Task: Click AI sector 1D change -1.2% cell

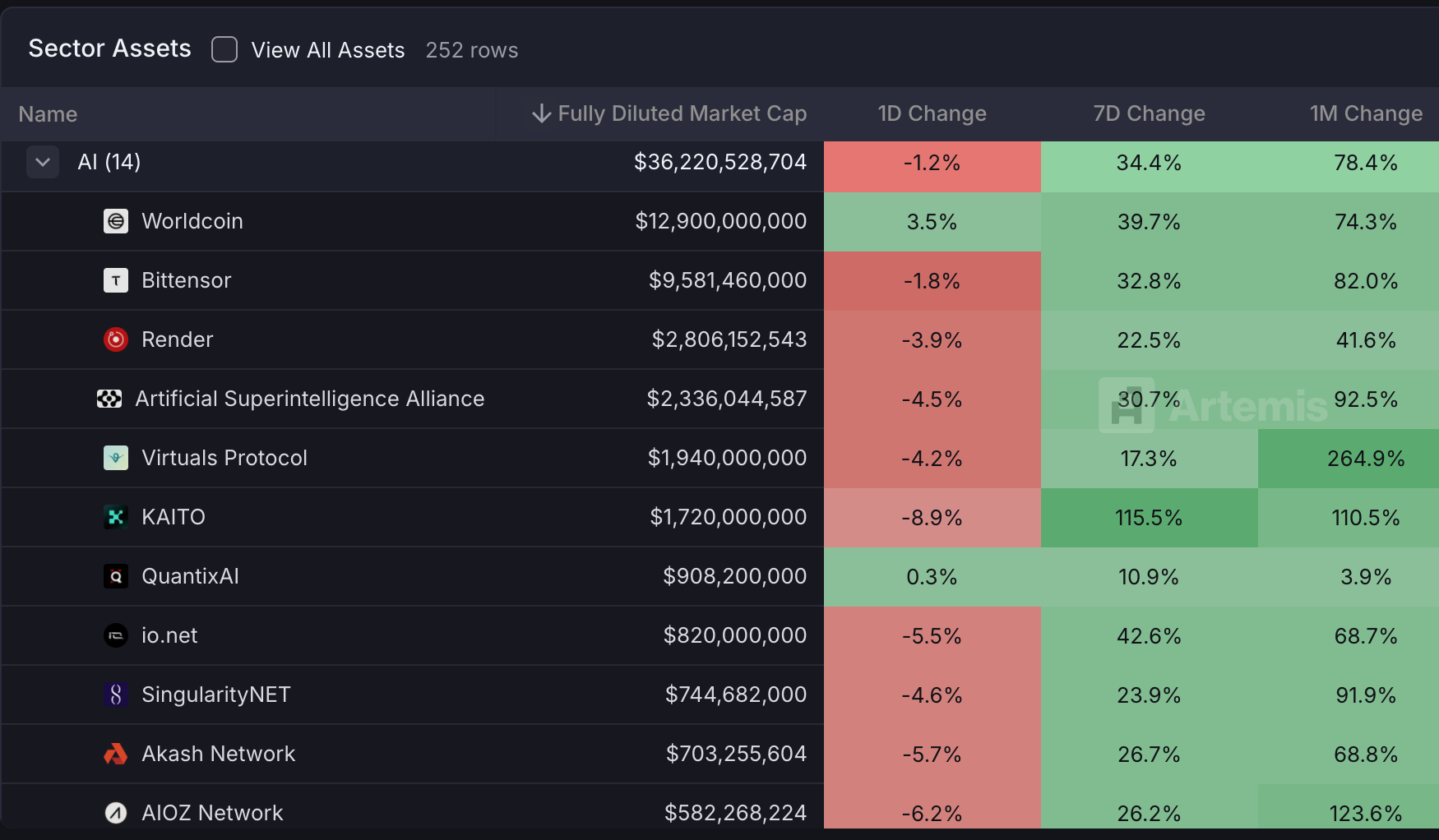Action: coord(932,167)
